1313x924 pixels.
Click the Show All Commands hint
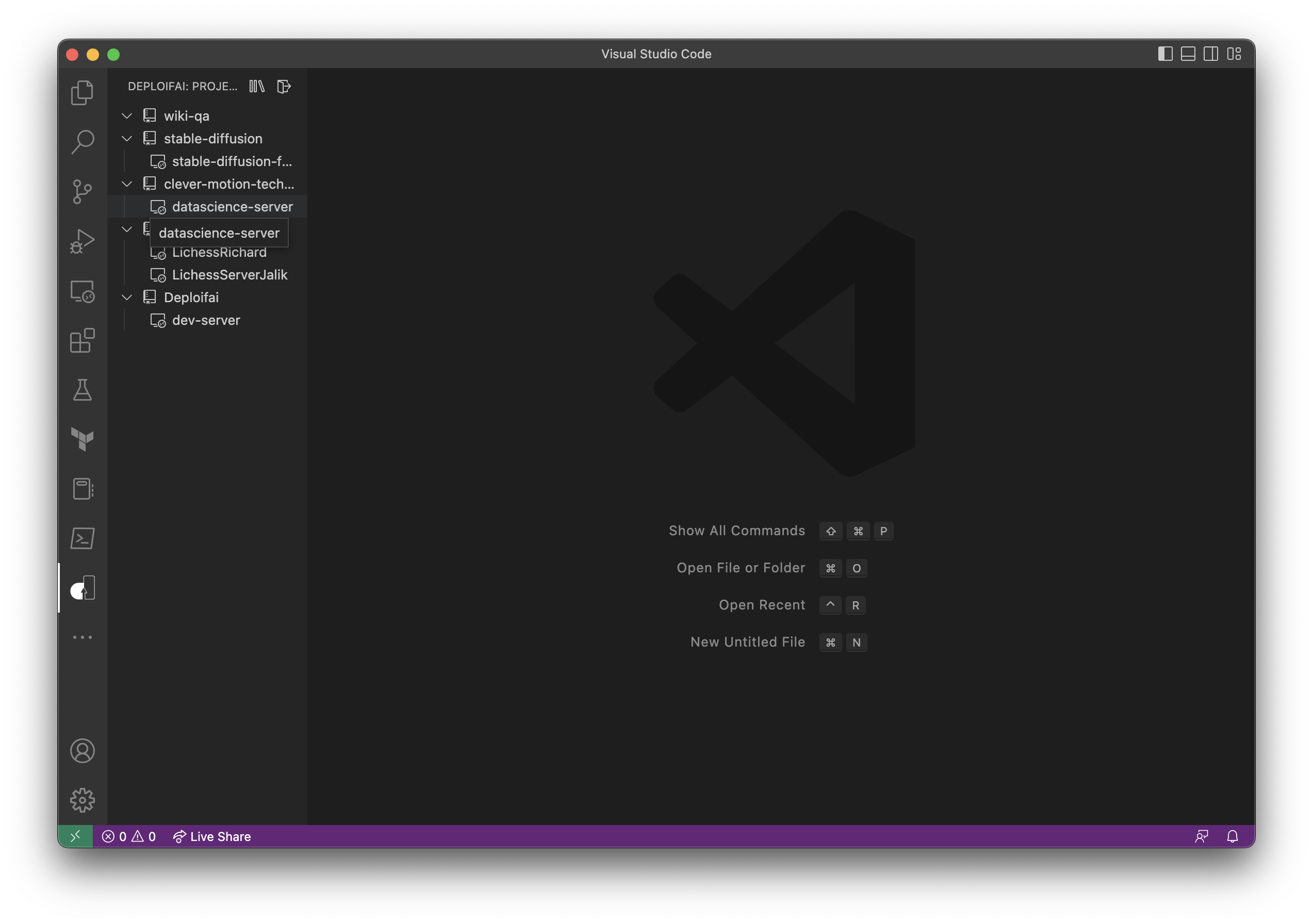pos(736,531)
